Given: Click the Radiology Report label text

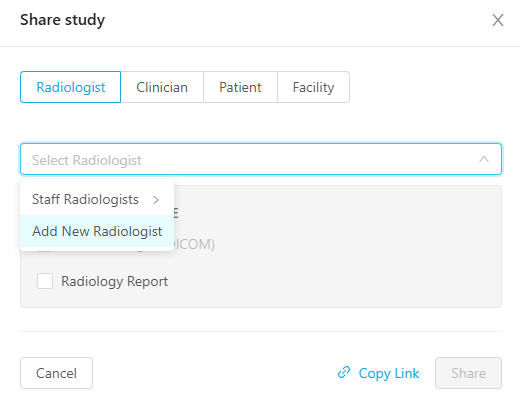Looking at the screenshot, I should pyautogui.click(x=114, y=281).
